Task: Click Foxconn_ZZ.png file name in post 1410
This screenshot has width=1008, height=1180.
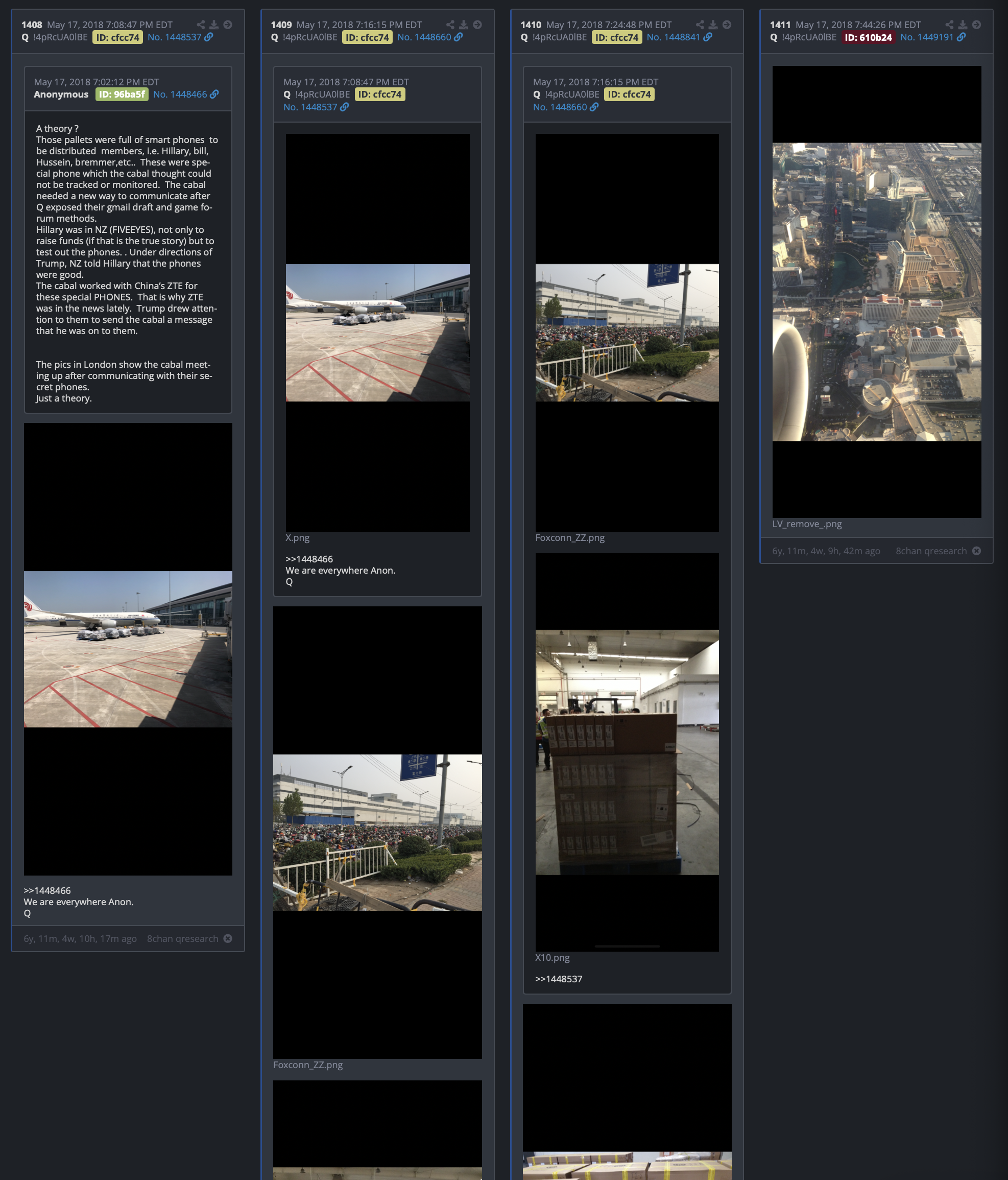Action: (x=570, y=537)
